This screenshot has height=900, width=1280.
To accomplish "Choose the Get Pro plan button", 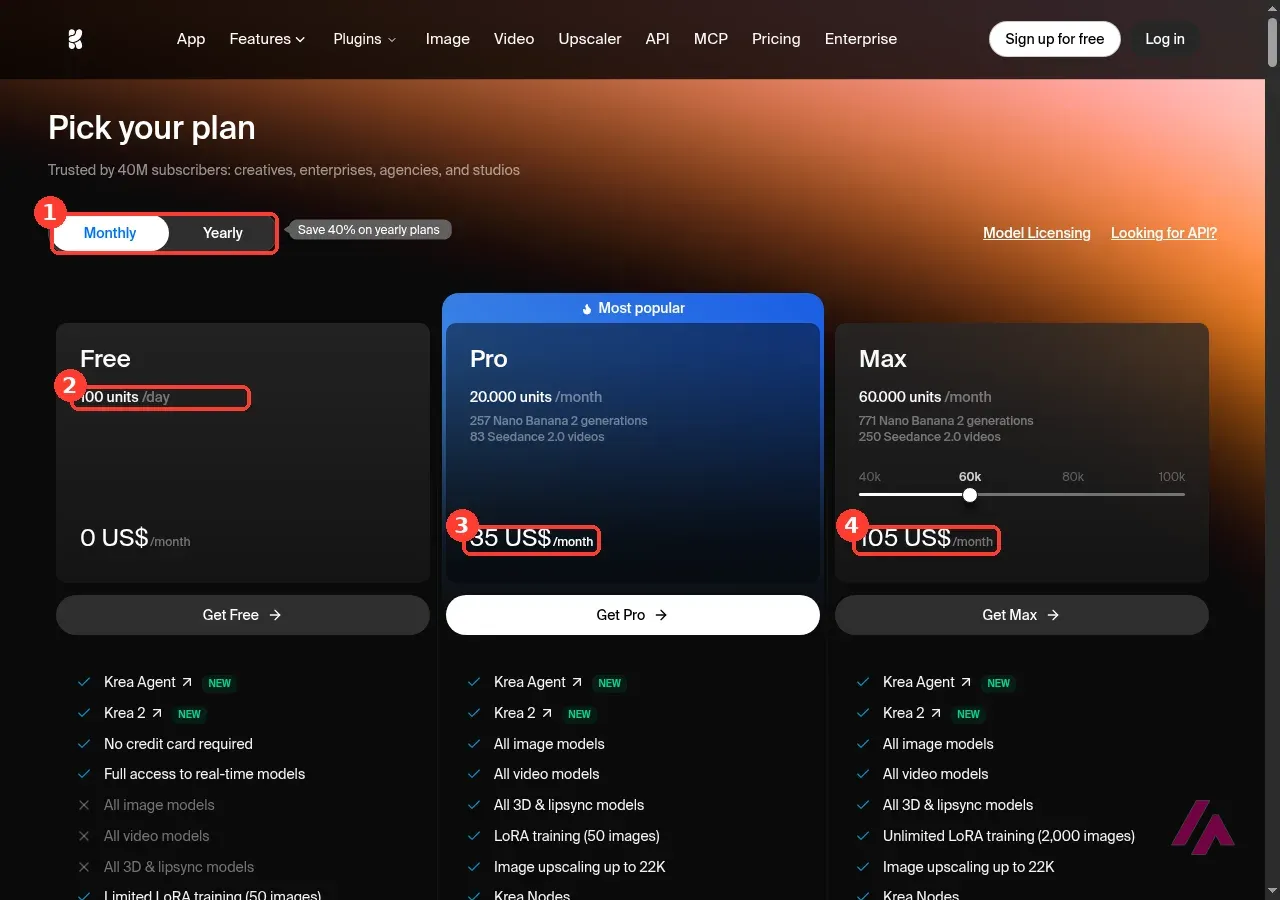I will tap(632, 615).
